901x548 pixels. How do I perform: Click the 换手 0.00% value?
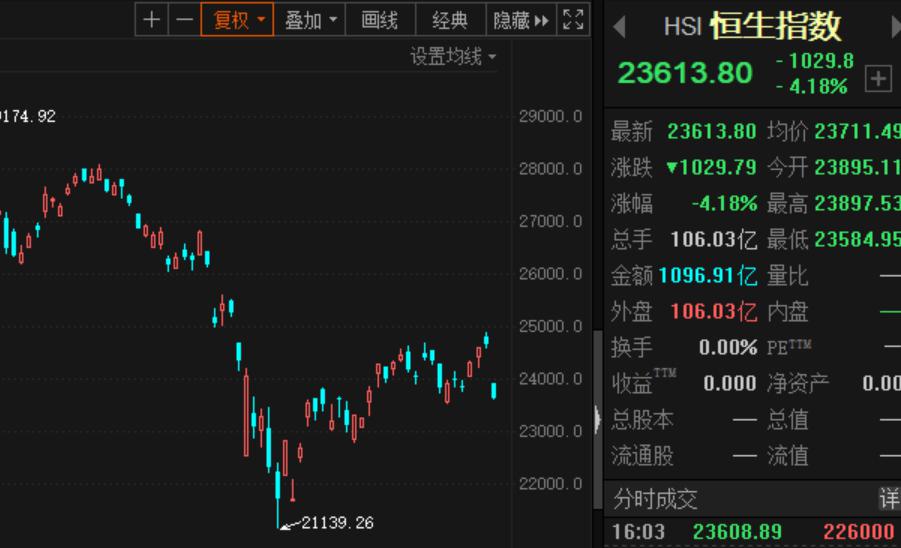(728, 347)
